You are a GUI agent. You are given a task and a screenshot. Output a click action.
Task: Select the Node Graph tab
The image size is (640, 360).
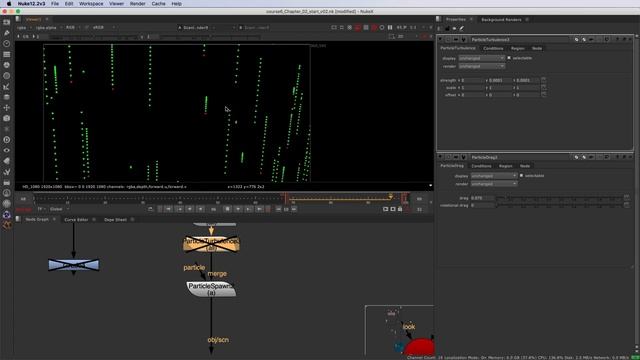click(37, 220)
